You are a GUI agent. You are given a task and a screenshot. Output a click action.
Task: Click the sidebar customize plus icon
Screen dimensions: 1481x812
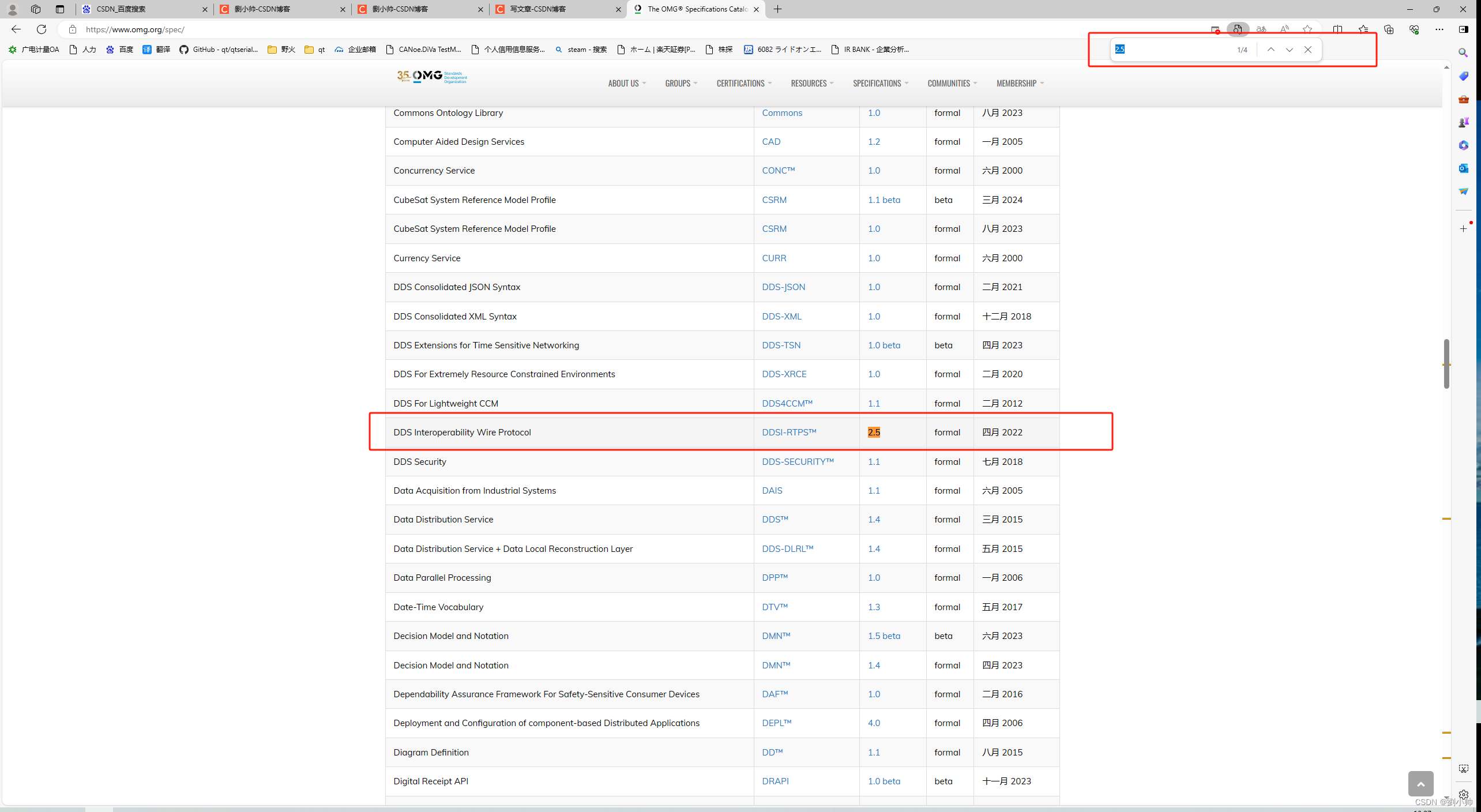point(1463,229)
